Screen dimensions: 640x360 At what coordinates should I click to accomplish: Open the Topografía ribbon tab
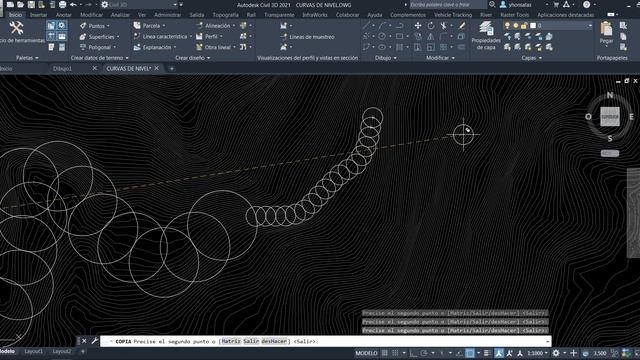226,15
